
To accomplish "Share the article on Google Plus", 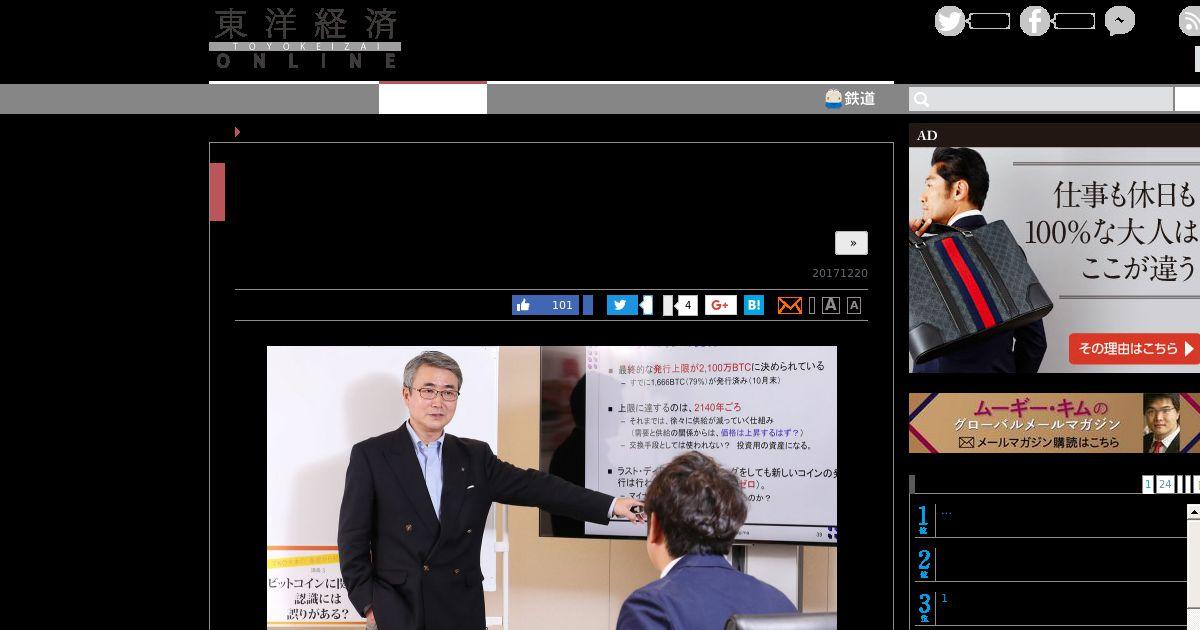I will click(721, 305).
